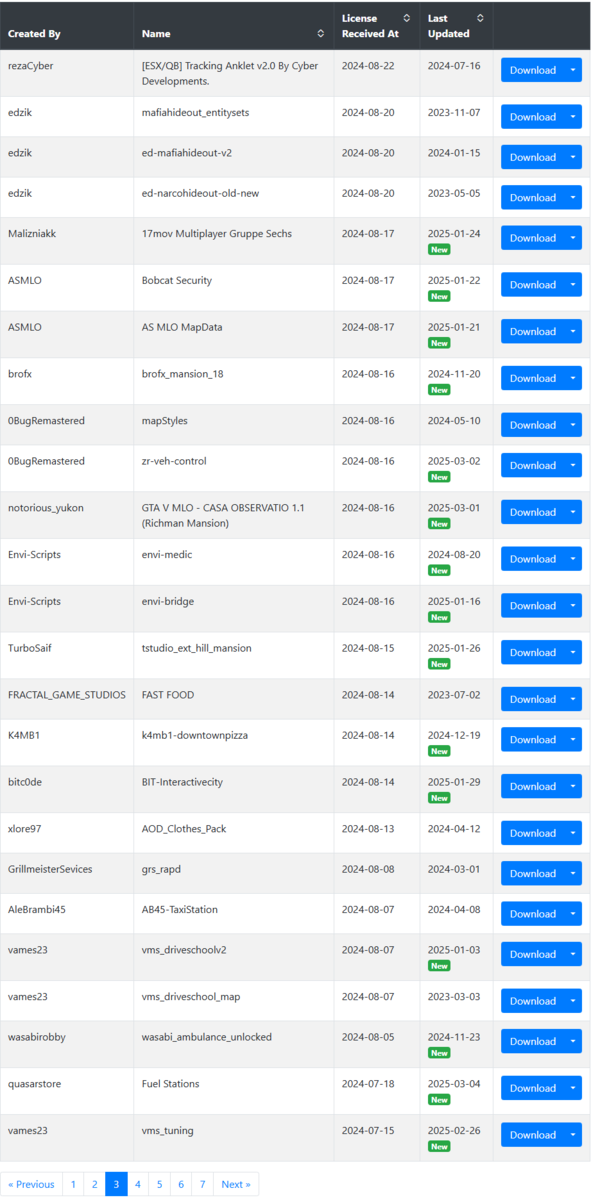The height and width of the screenshot is (1200, 591).
Task: Sort by License Received At arrows
Action: (x=406, y=18)
